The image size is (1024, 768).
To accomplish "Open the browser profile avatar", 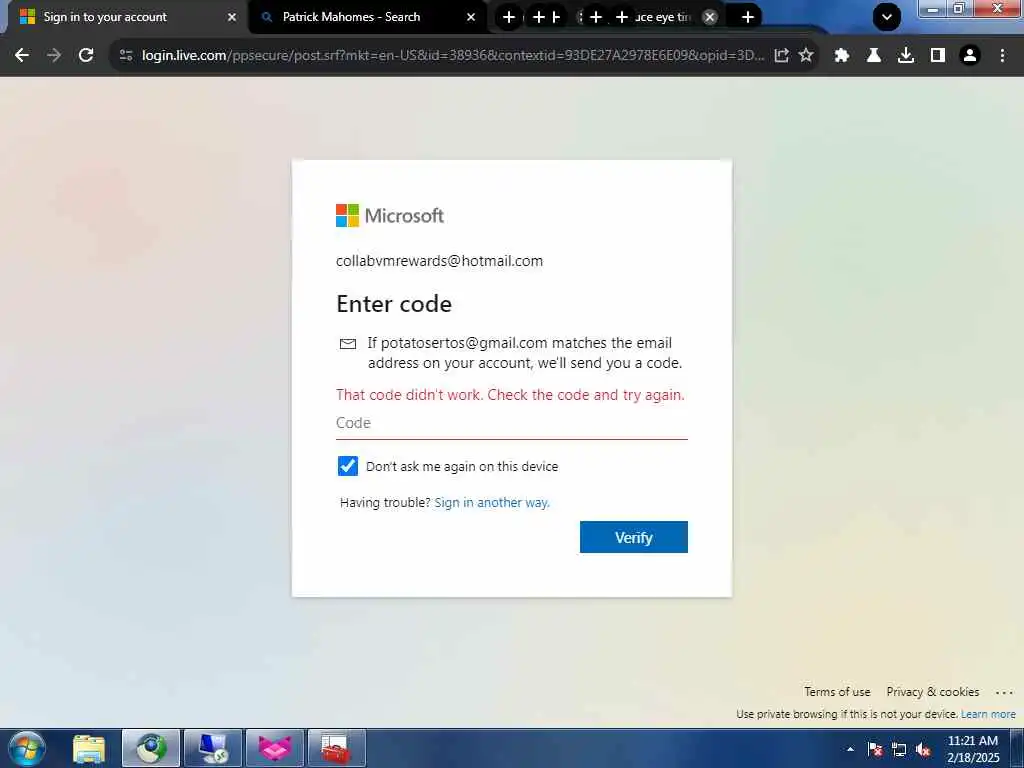I will (x=970, y=56).
